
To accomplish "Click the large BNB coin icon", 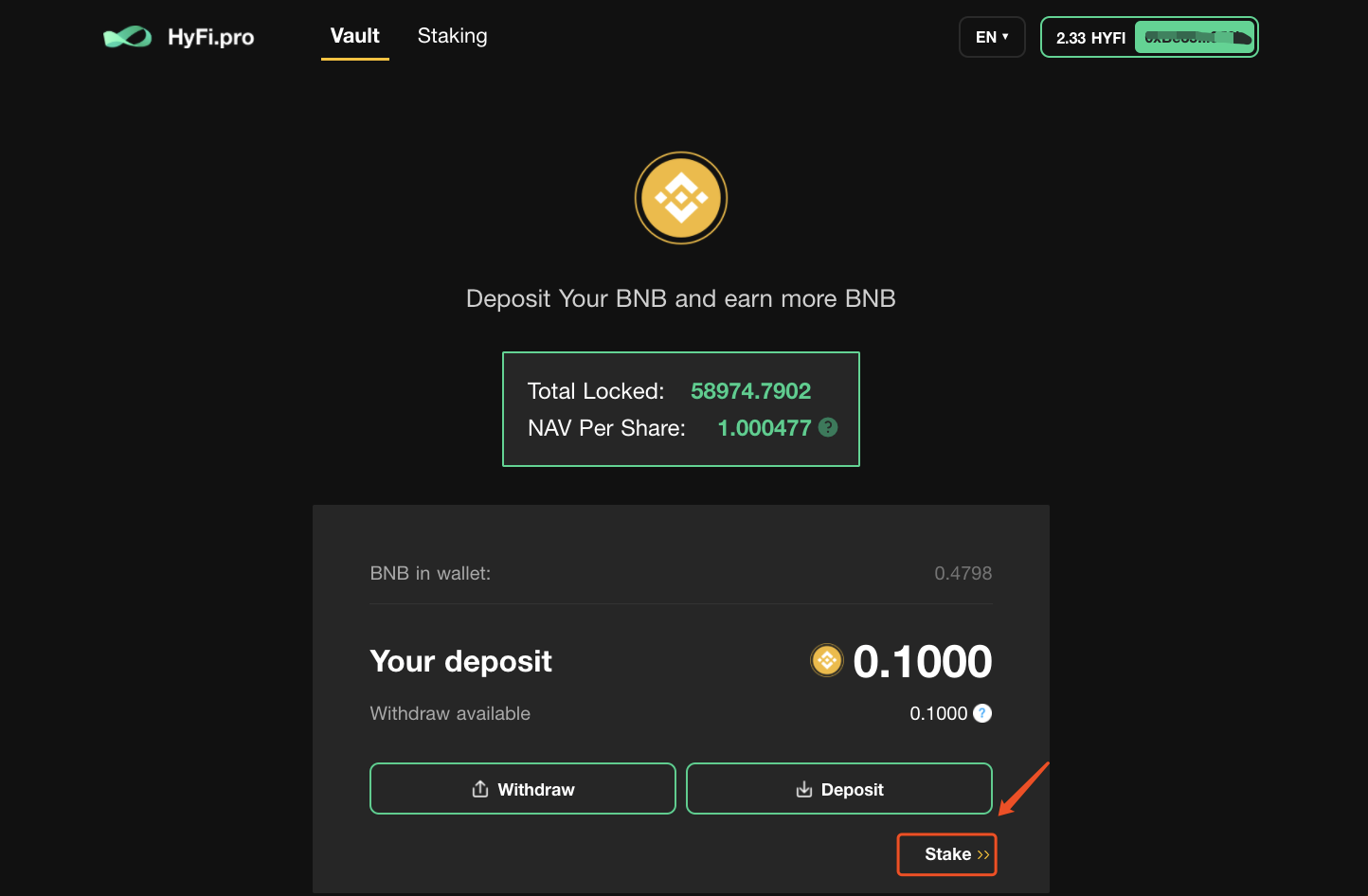I will (681, 198).
